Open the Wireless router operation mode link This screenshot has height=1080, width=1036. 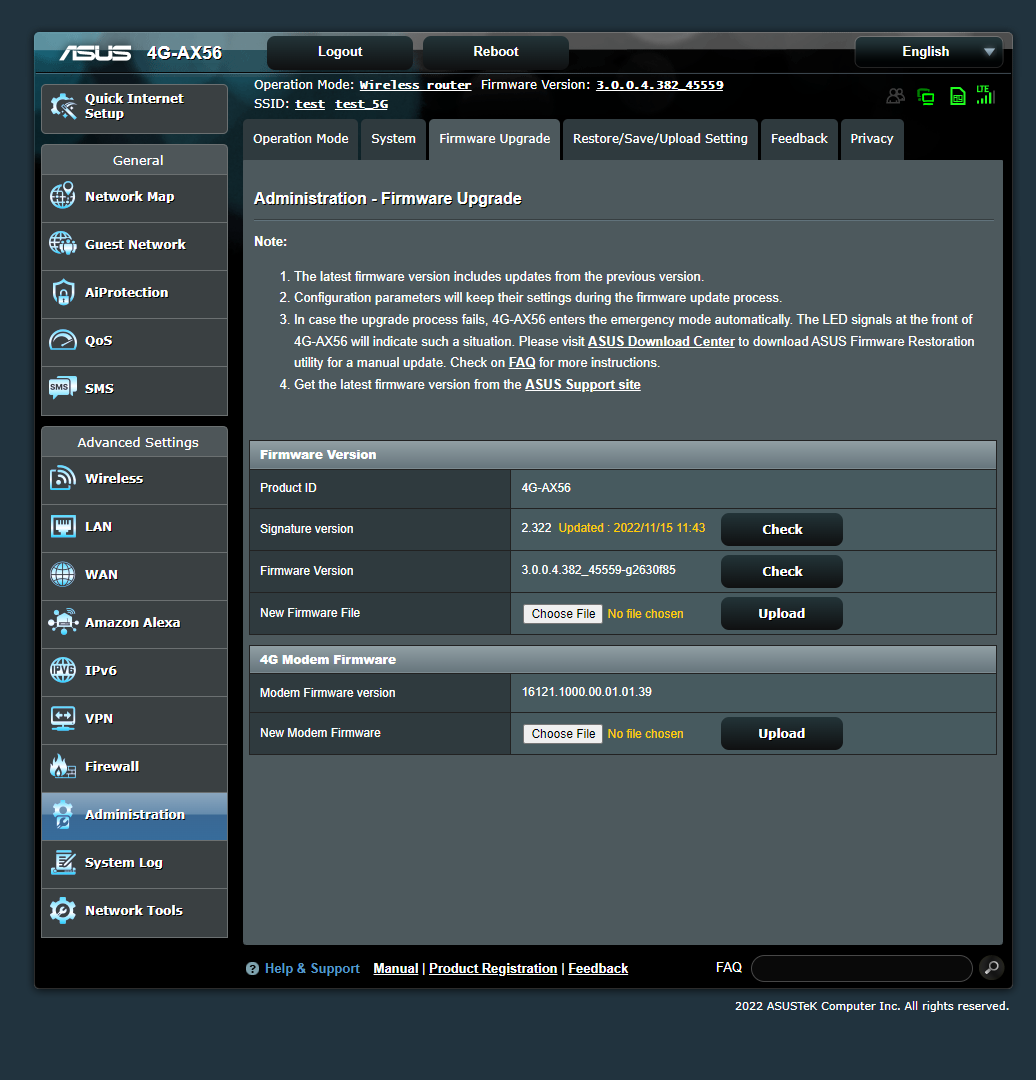[415, 85]
